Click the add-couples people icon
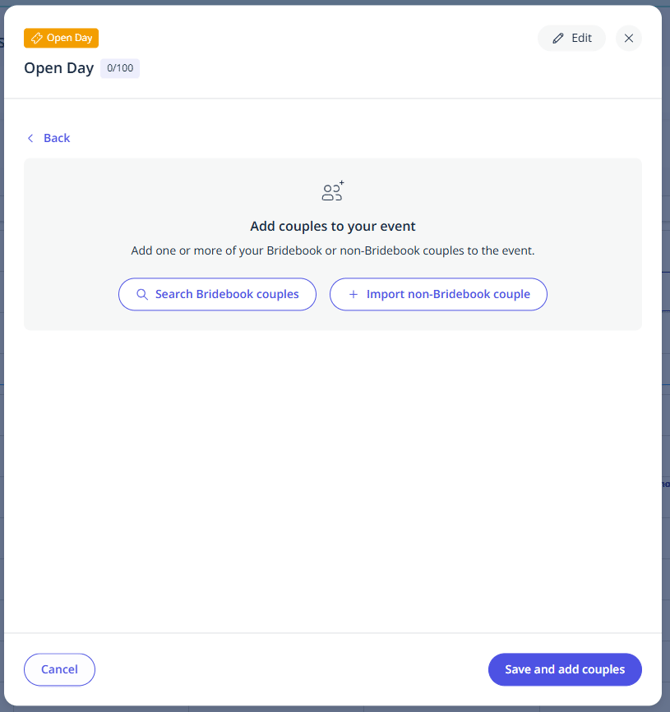This screenshot has height=712, width=670. point(333,191)
